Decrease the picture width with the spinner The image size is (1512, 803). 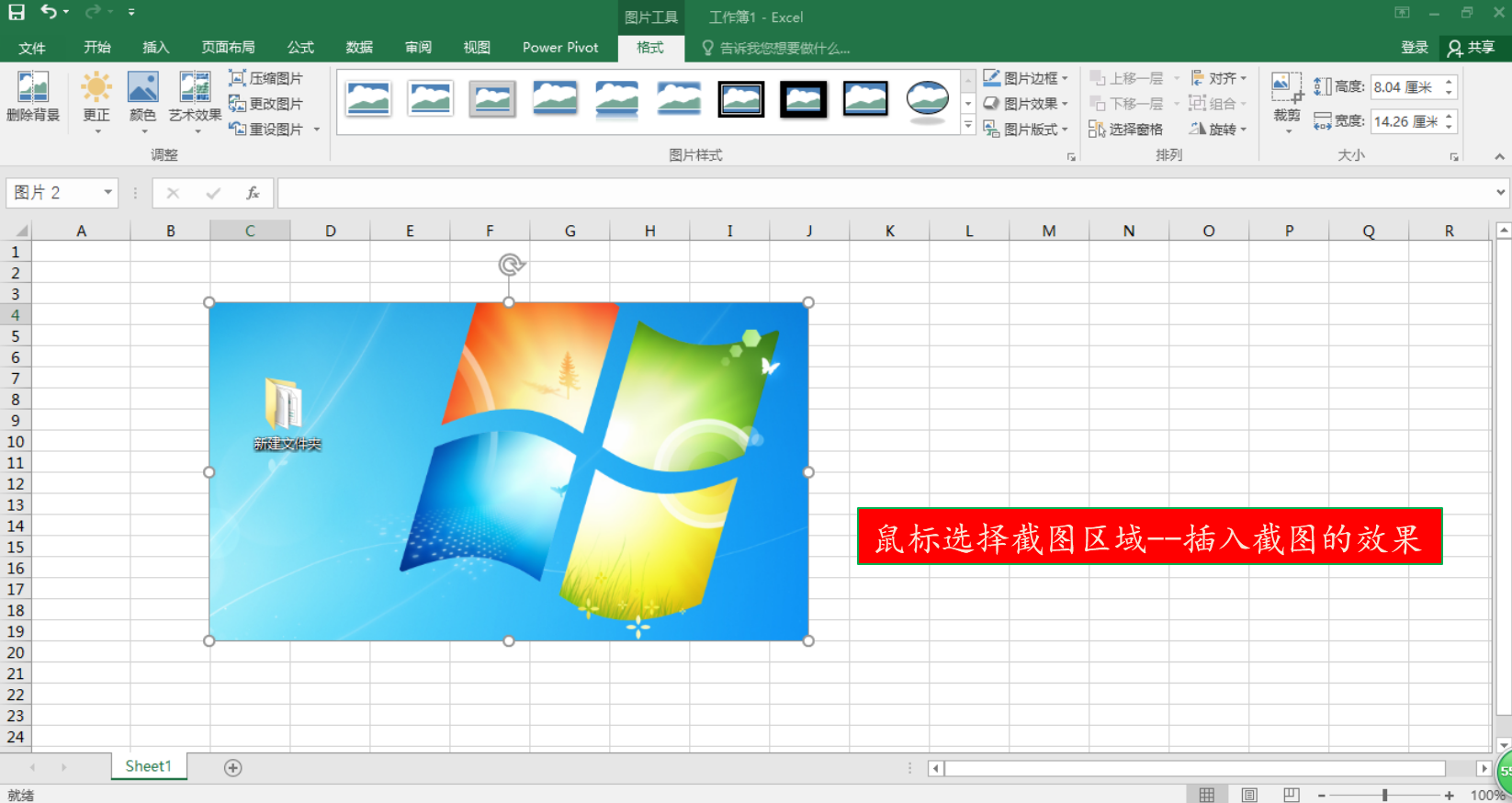[1450, 127]
